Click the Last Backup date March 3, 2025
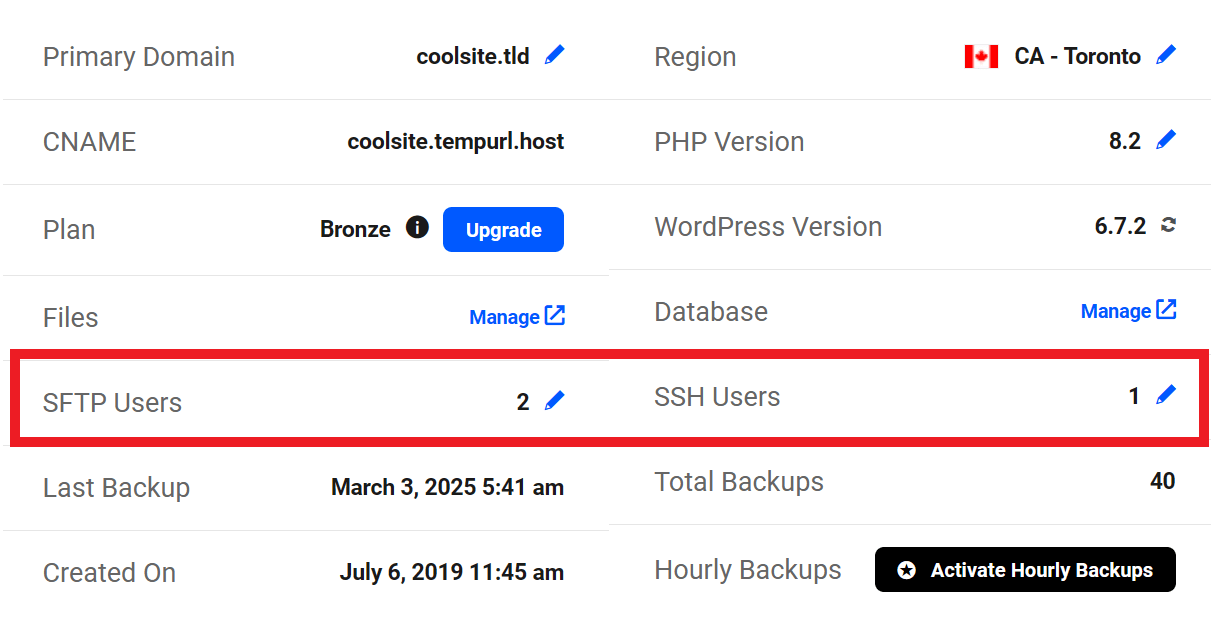The height and width of the screenshot is (644, 1220). tap(447, 488)
